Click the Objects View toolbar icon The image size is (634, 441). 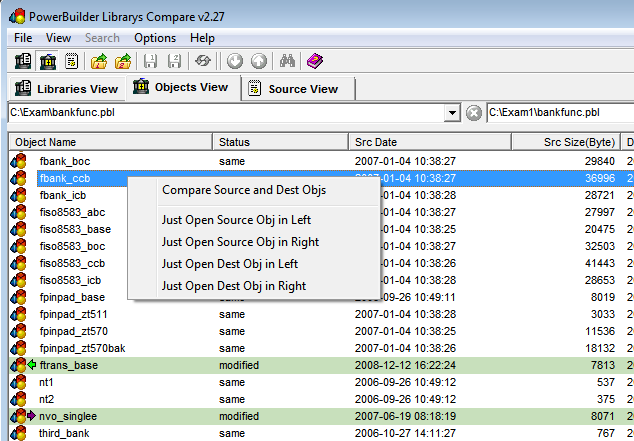[47, 61]
